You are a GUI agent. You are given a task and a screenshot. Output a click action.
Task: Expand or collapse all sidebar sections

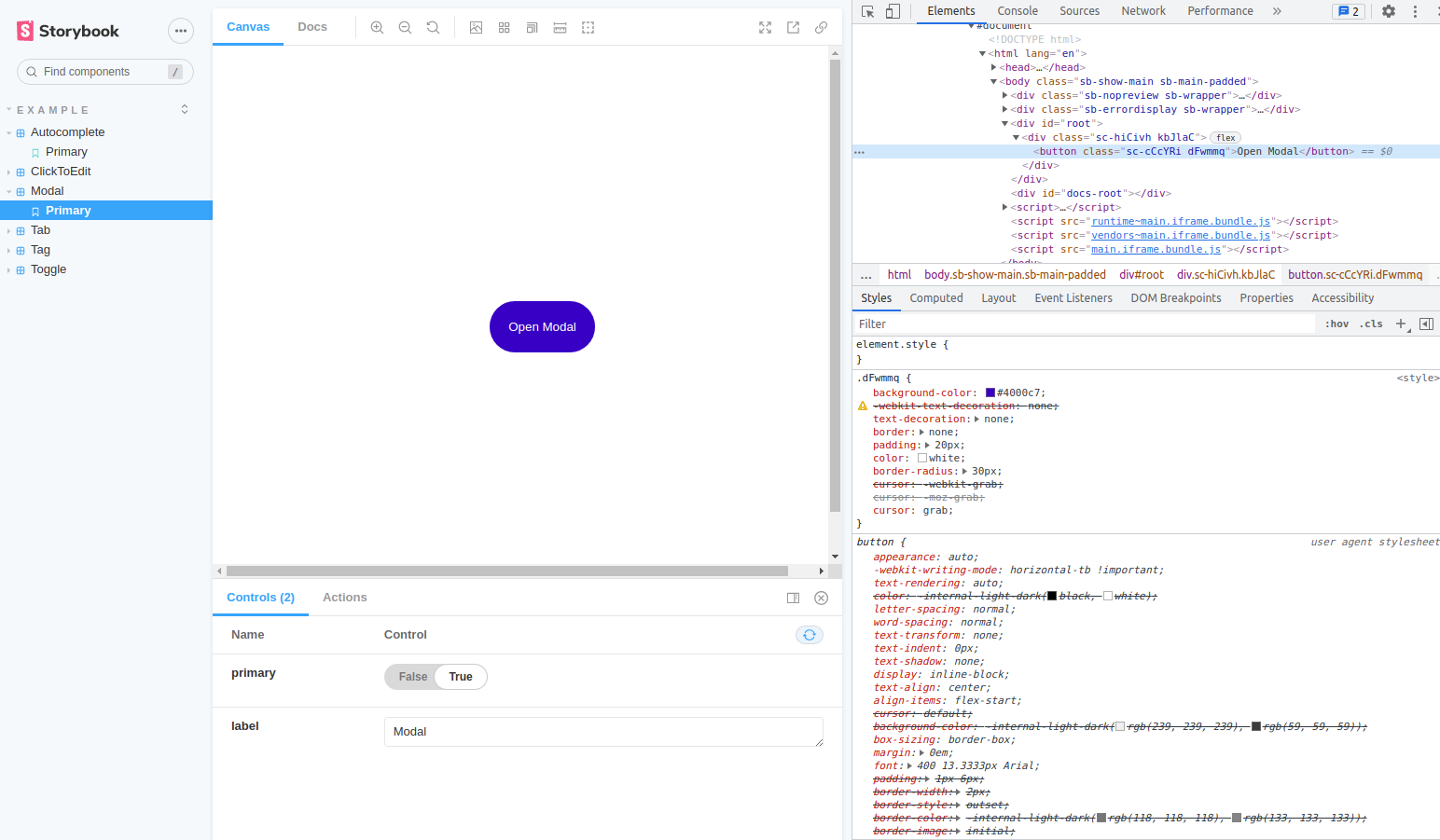pos(185,109)
